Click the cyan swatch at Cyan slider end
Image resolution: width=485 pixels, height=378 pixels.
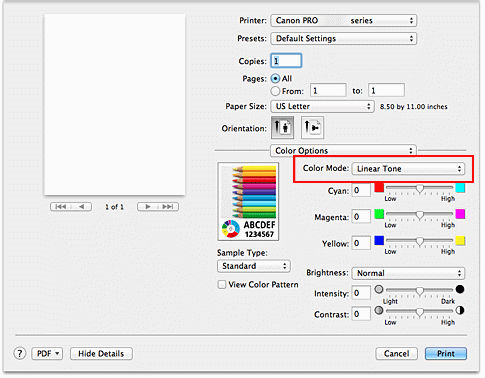click(x=460, y=188)
